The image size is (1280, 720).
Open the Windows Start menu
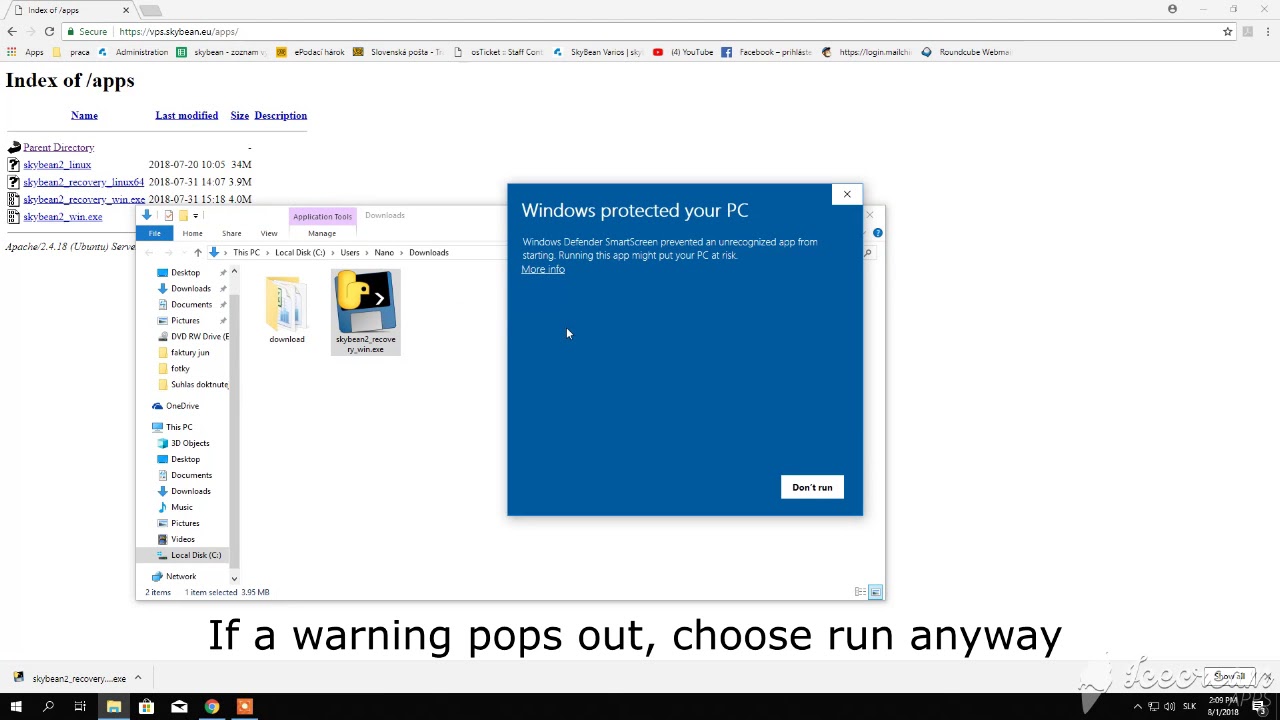pos(16,707)
